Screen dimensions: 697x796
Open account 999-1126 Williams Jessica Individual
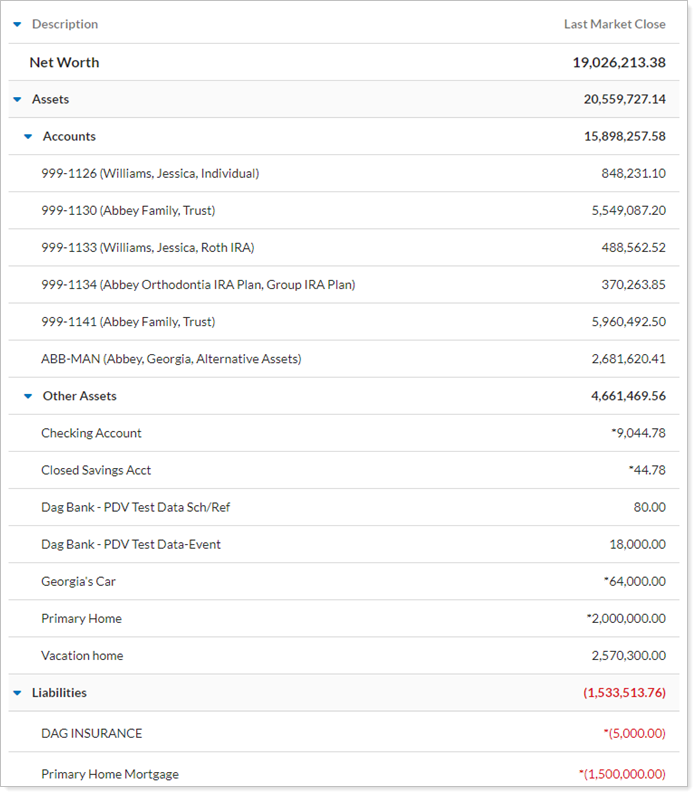[150, 174]
